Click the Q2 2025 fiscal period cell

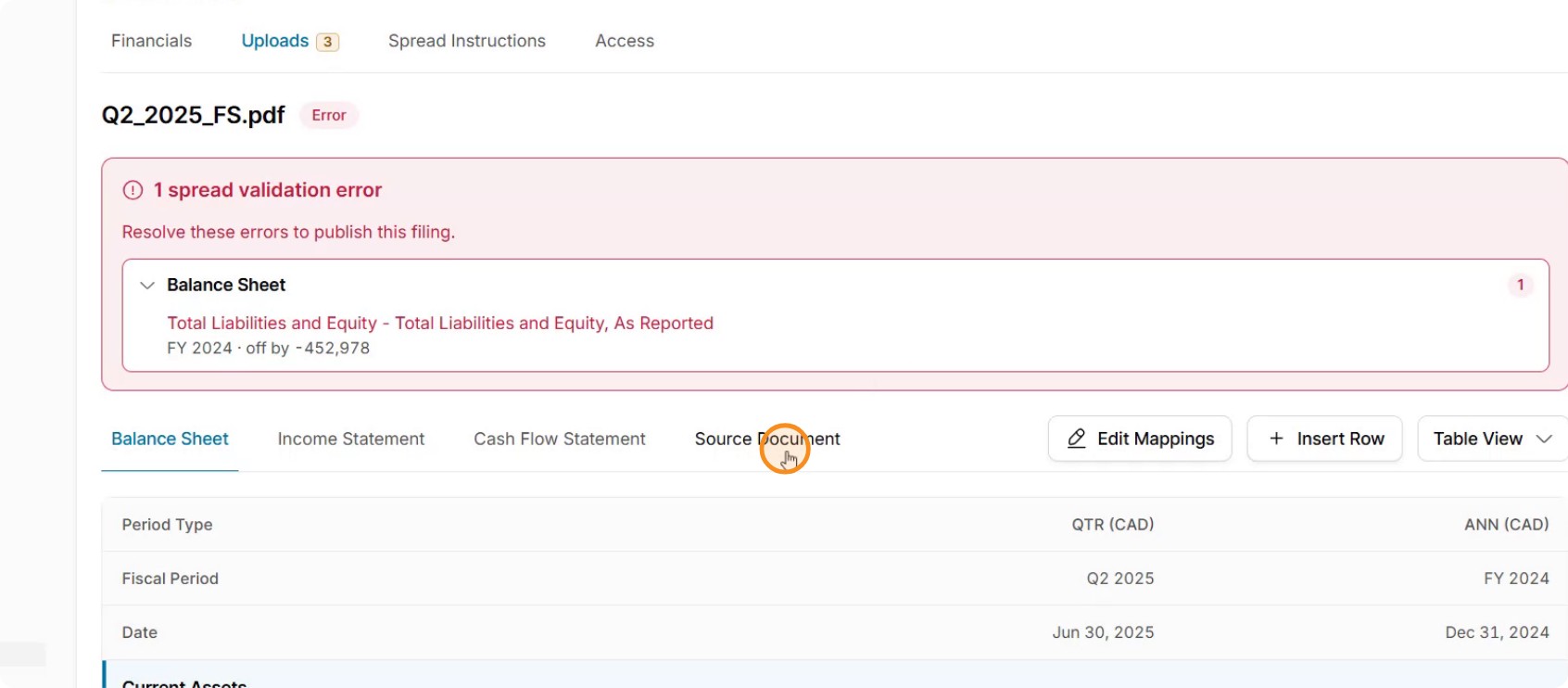tap(1119, 578)
